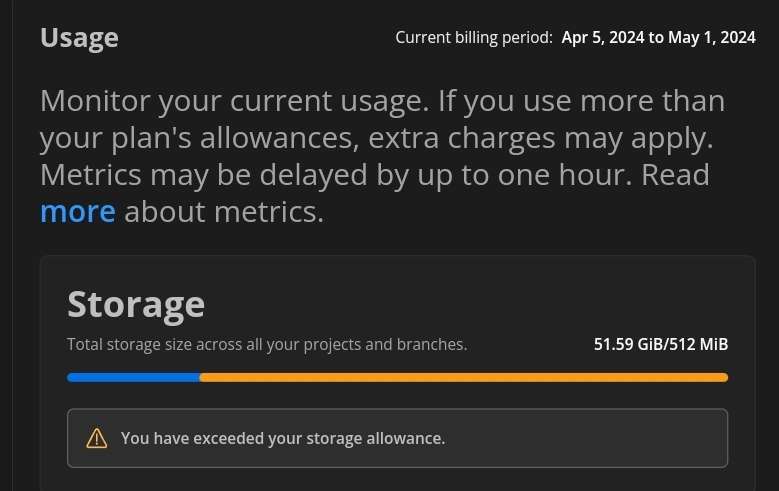Click the "512 MiB" storage allowance value
The height and width of the screenshot is (491, 779).
pyautogui.click(x=700, y=345)
